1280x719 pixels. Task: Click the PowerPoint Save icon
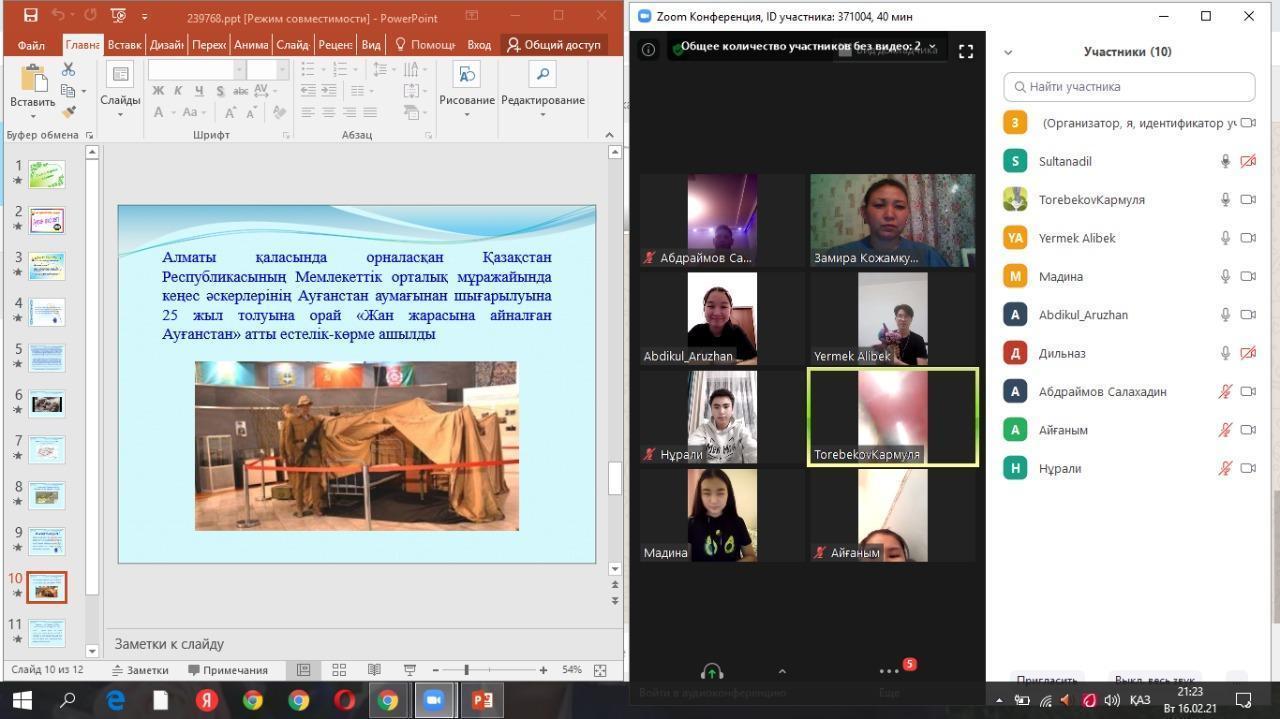[x=30, y=16]
